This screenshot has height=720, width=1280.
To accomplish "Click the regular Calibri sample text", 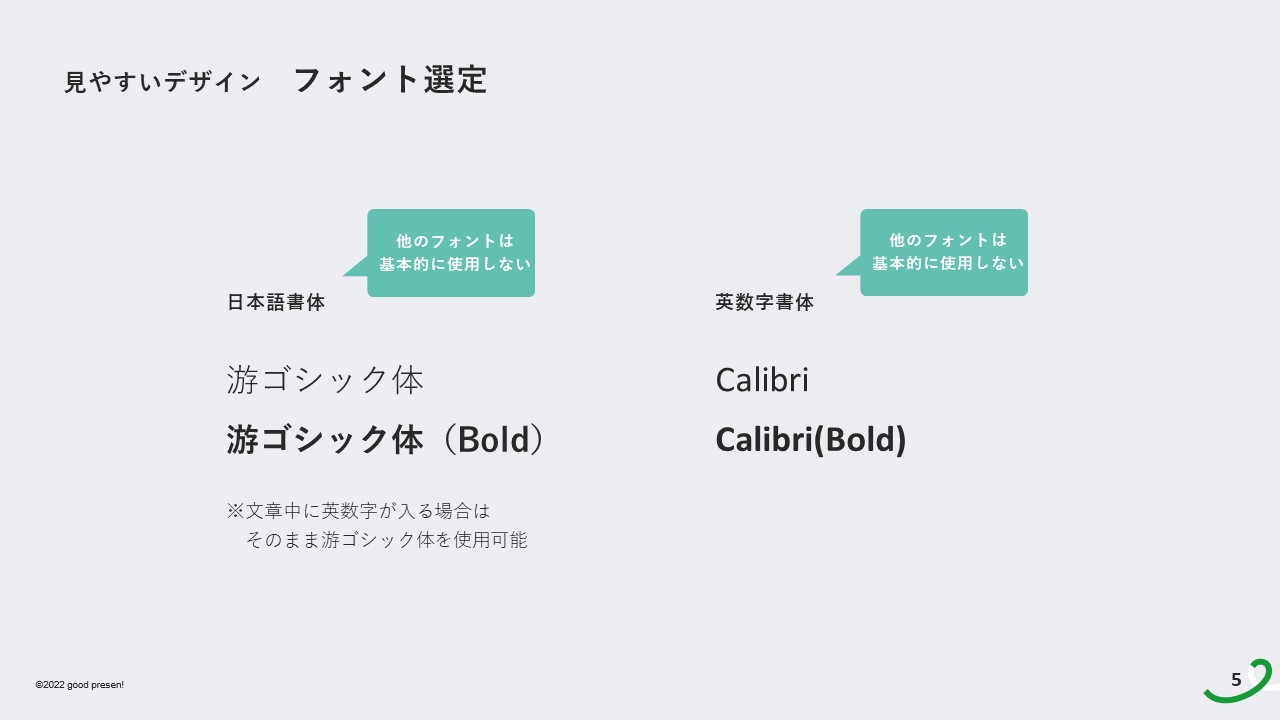I will (762, 380).
